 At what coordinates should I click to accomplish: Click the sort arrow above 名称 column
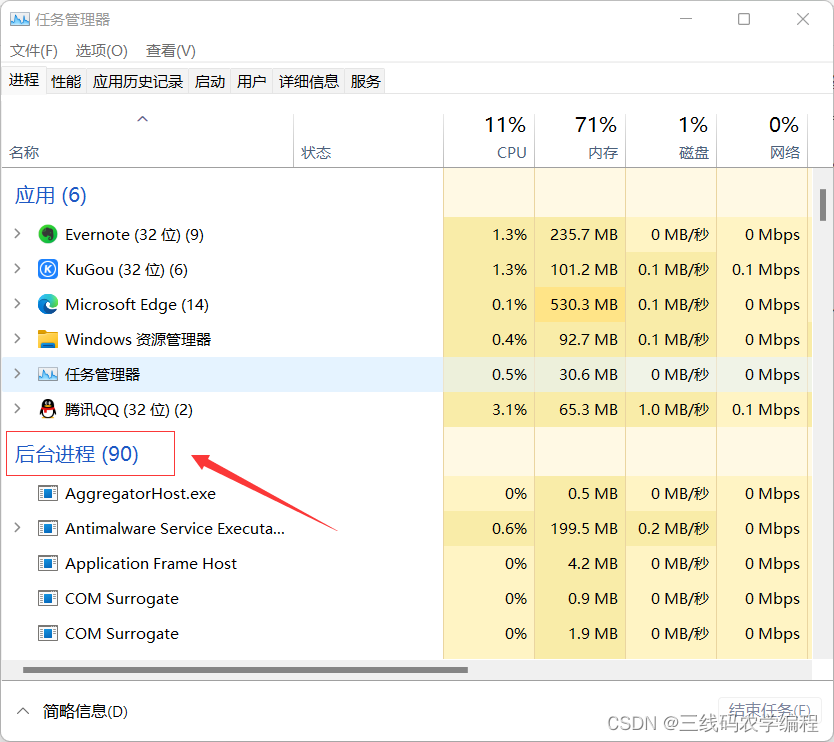[x=143, y=119]
